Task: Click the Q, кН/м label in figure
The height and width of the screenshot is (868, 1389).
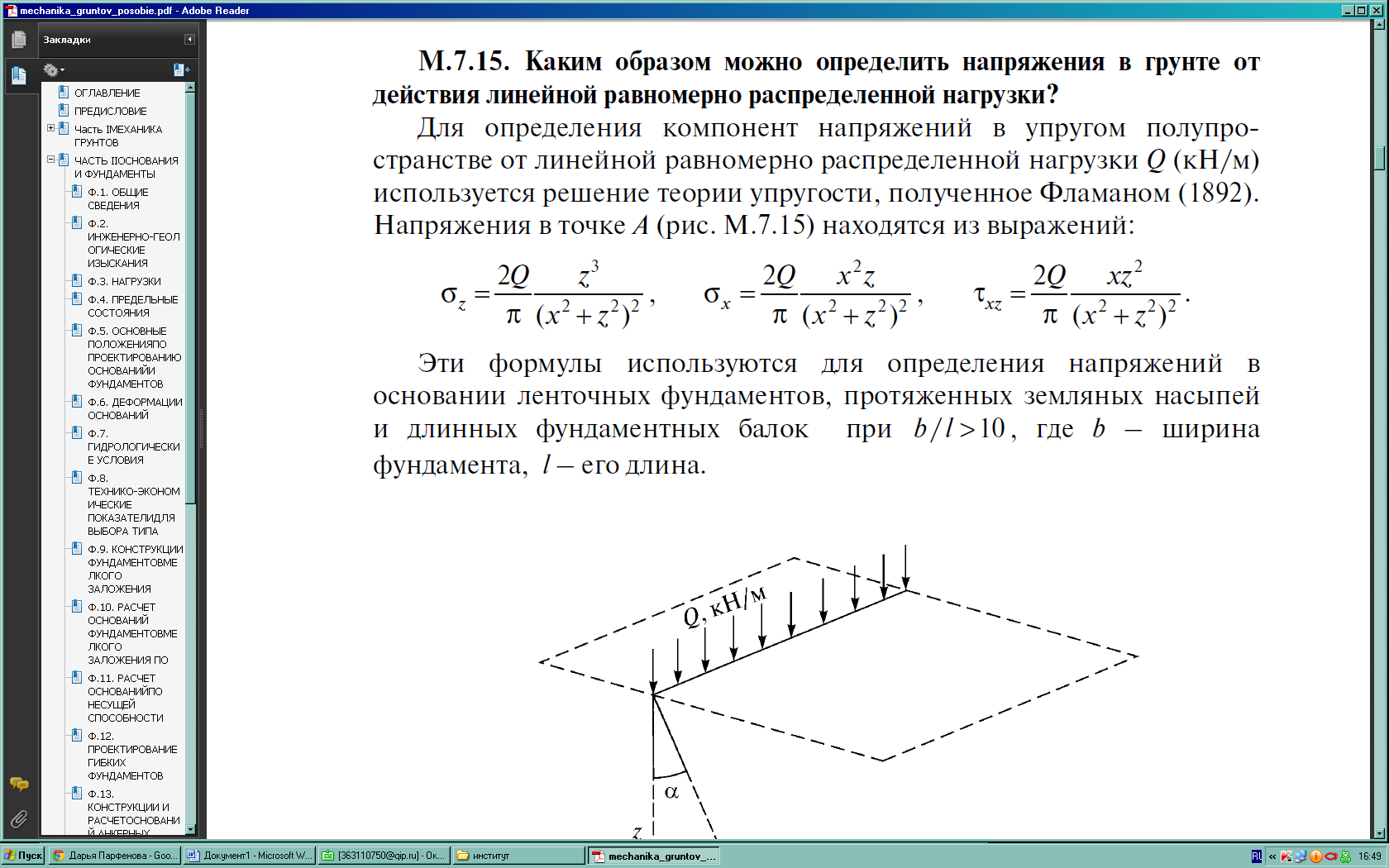Action: coord(724,607)
